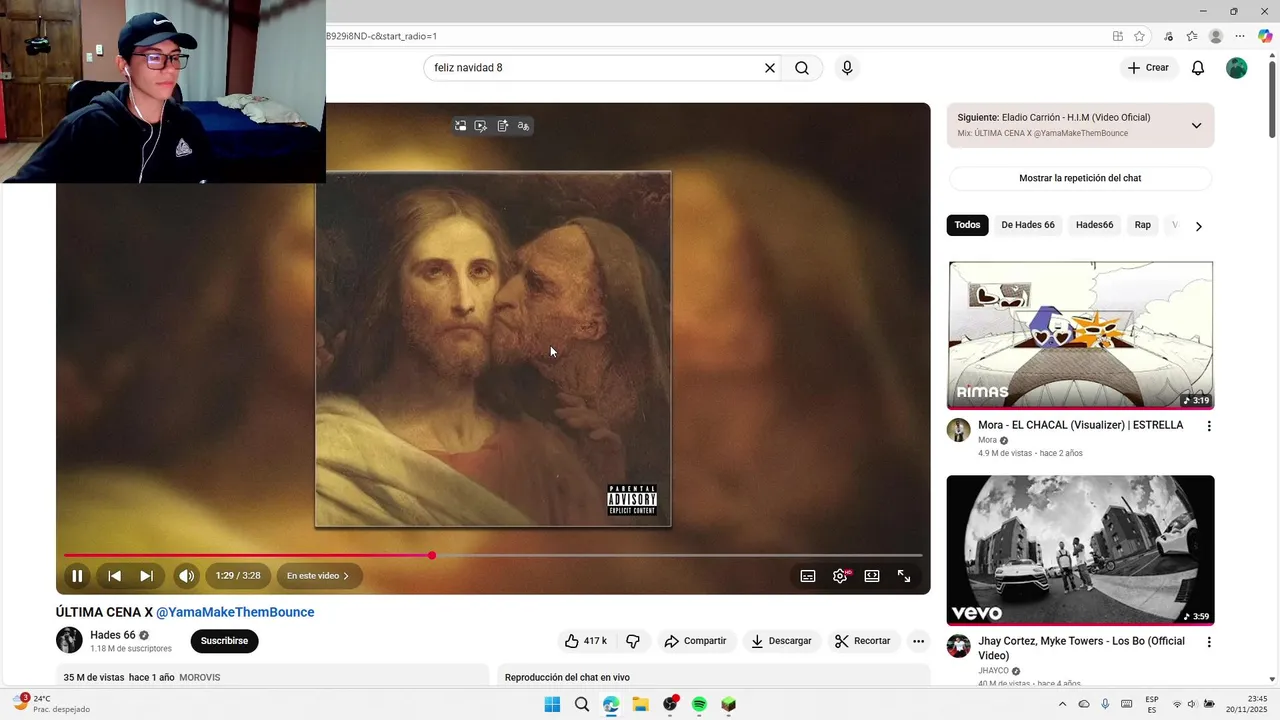Subscribe with the Suscribirse button
1280x720 pixels.
pyautogui.click(x=224, y=641)
